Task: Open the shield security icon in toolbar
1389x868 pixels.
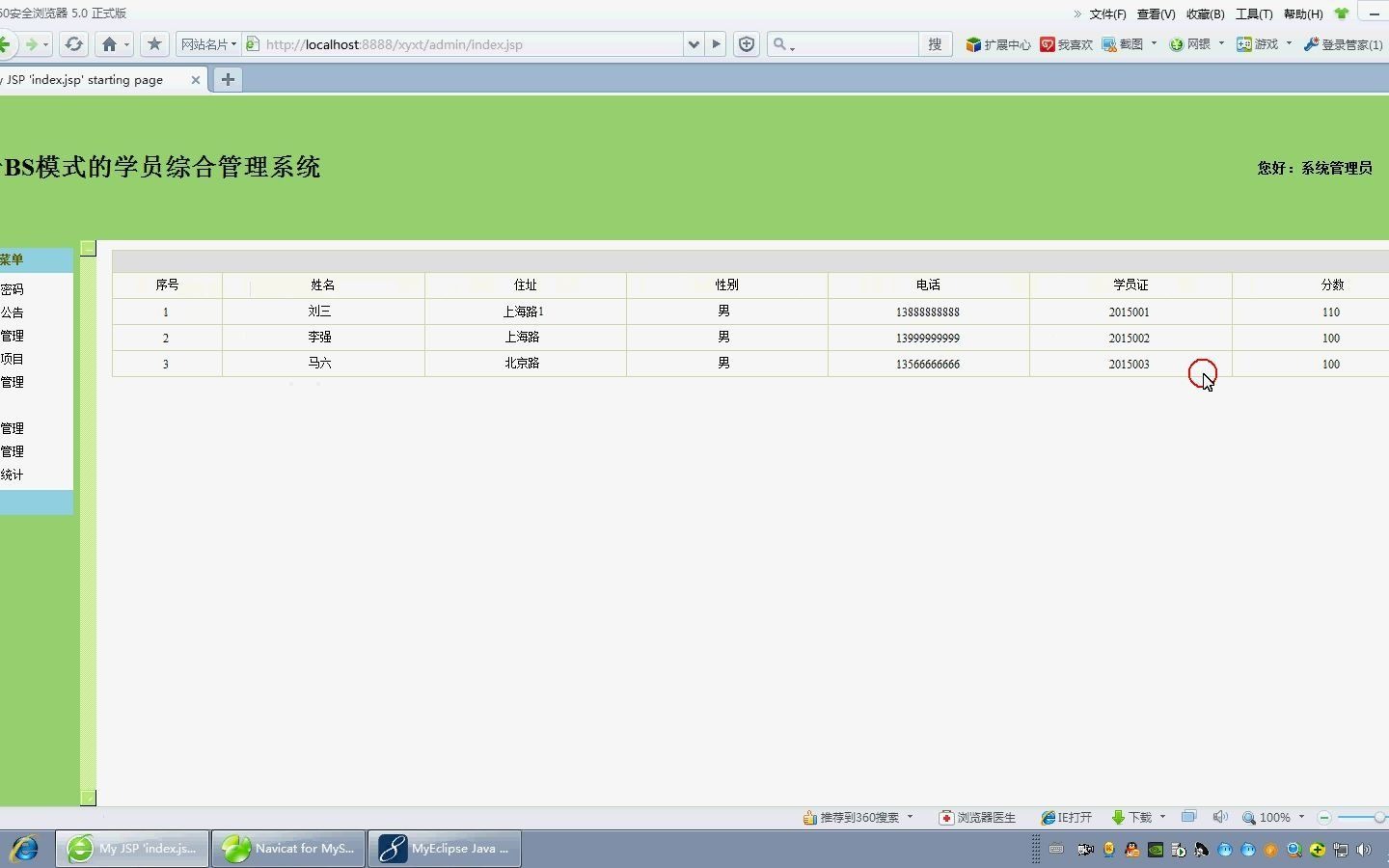Action: click(x=747, y=44)
